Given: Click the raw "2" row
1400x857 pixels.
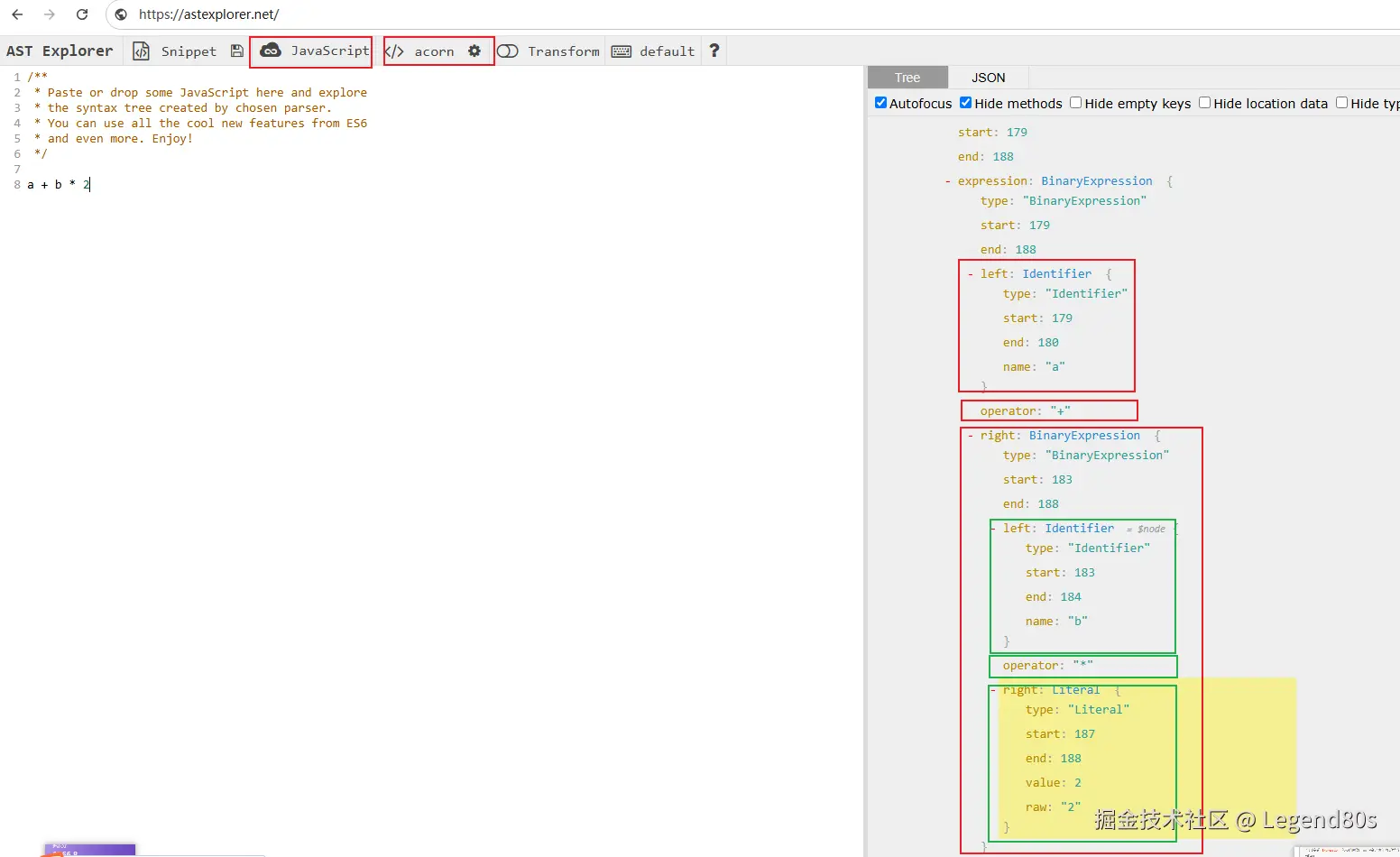Looking at the screenshot, I should 1053,807.
